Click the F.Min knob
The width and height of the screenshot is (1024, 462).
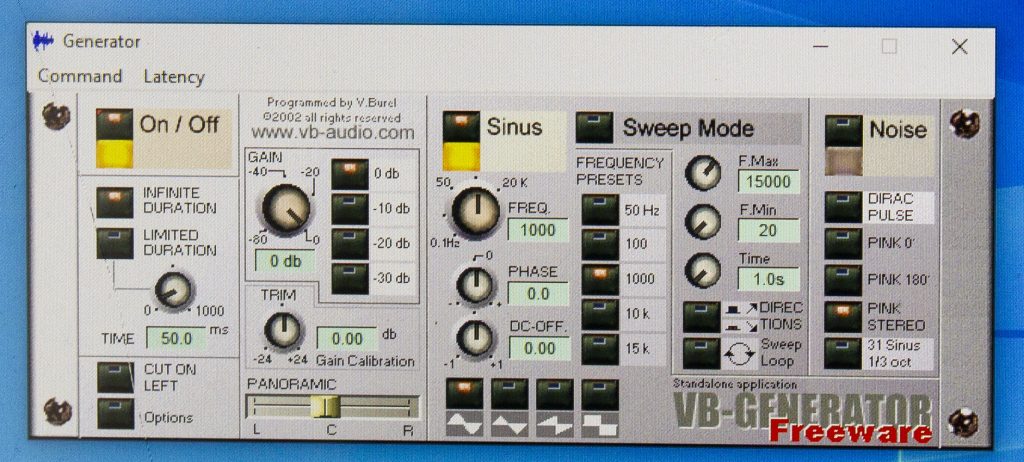click(703, 221)
